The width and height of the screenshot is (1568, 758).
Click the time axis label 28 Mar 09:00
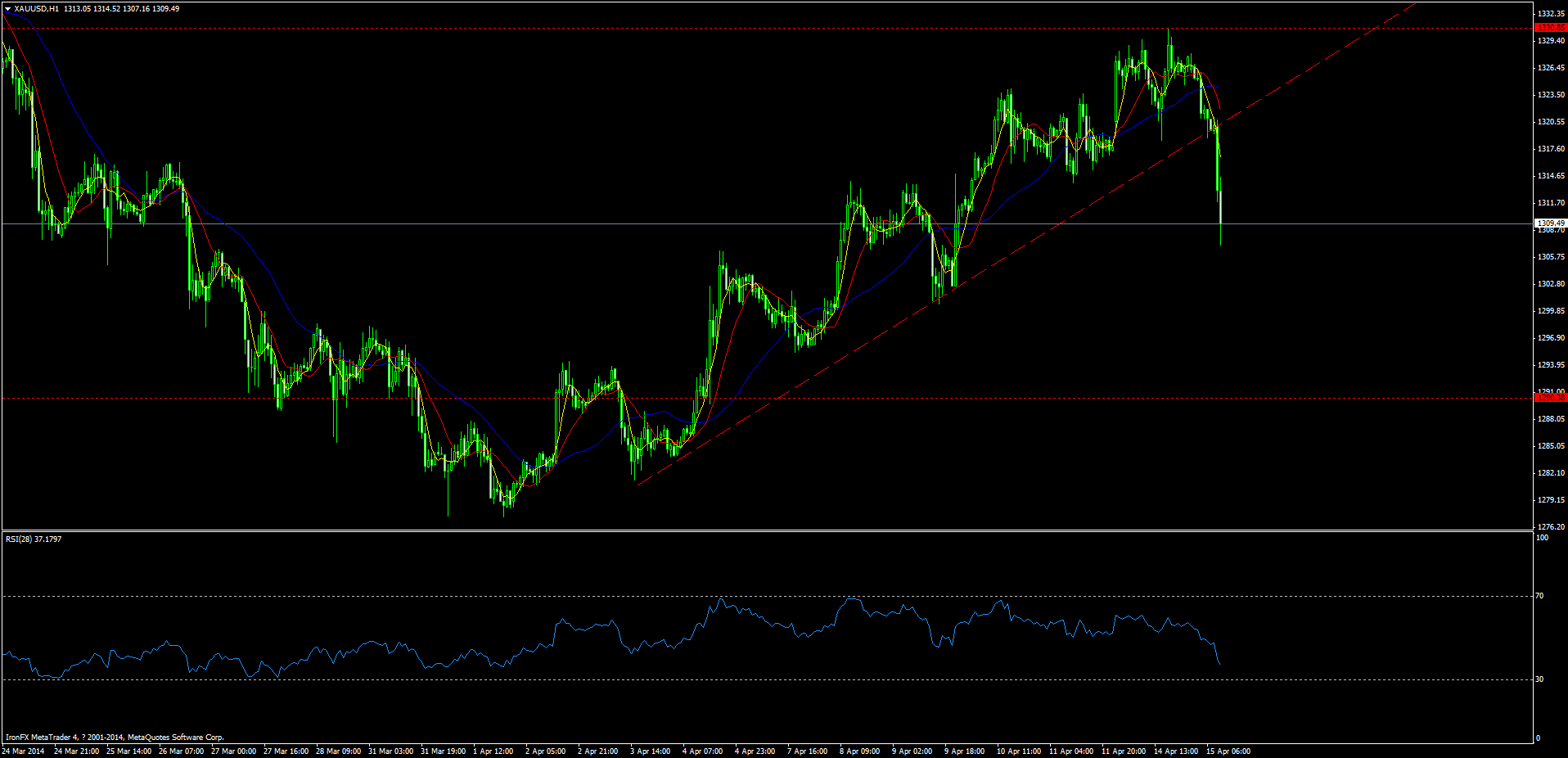pyautogui.click(x=339, y=751)
